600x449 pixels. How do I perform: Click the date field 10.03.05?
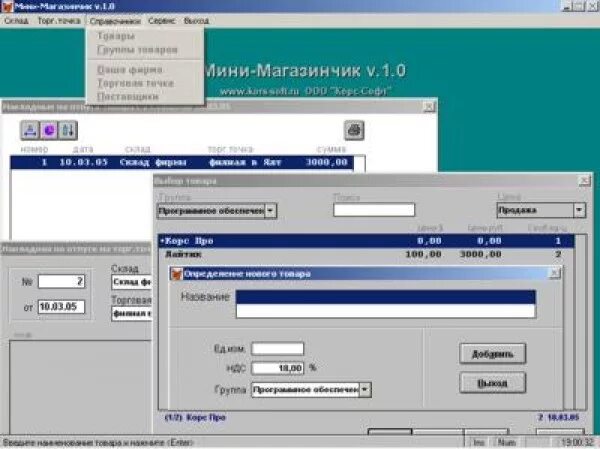(x=61, y=307)
